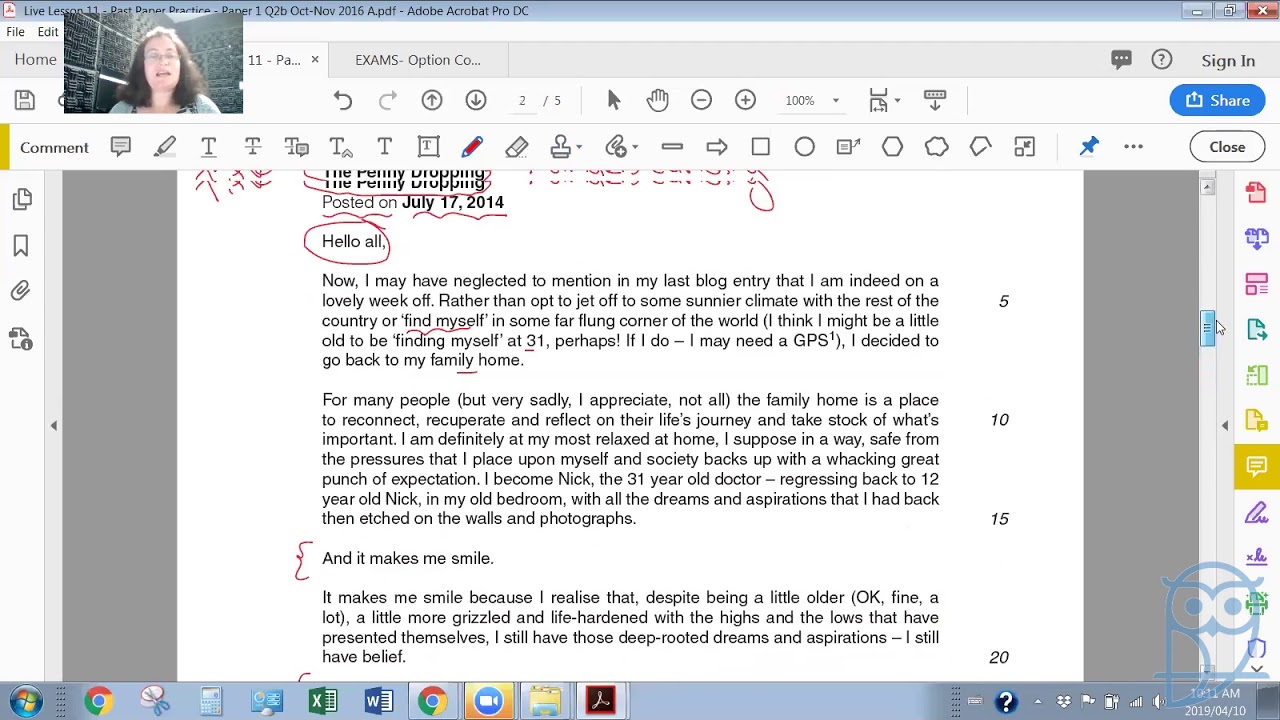Viewport: 1280px width, 720px height.
Task: Expand the fit page options arrow
Action: 897,100
